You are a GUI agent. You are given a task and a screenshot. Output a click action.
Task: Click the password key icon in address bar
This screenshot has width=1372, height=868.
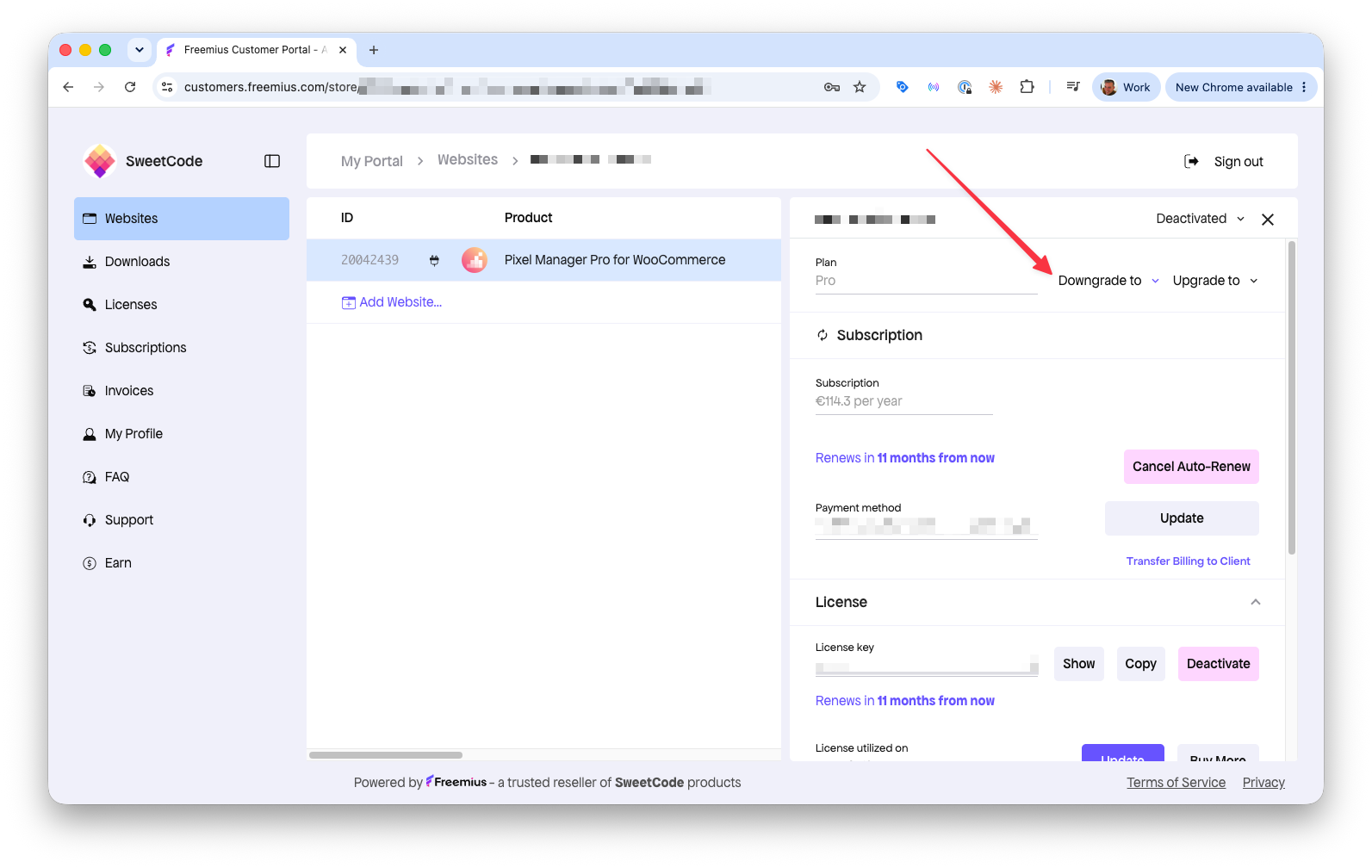click(x=832, y=87)
